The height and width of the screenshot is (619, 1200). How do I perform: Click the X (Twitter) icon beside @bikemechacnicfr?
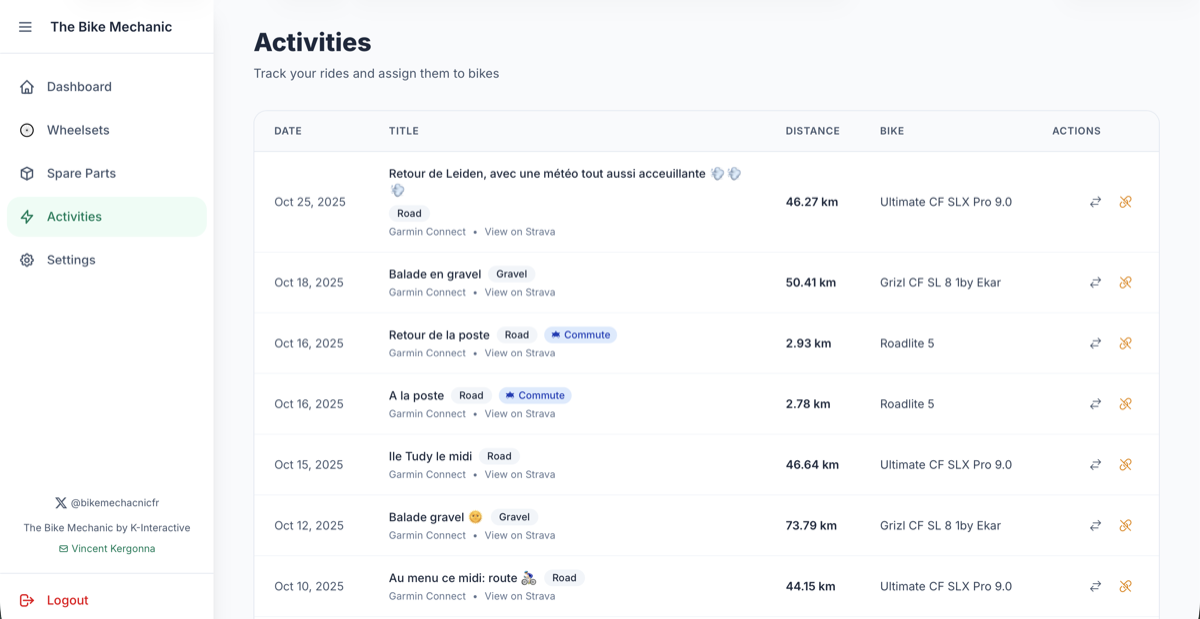[60, 502]
